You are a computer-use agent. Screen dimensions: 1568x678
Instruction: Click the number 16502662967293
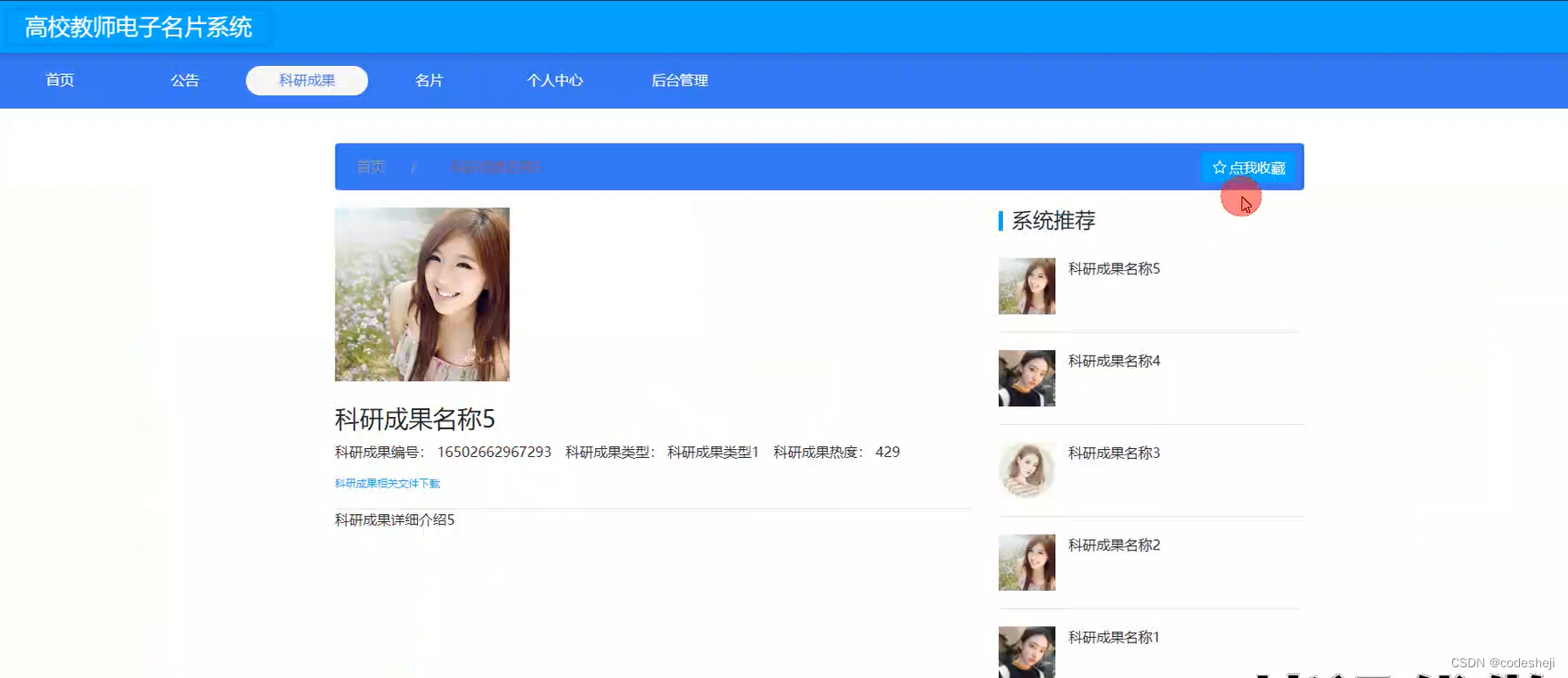click(x=494, y=452)
